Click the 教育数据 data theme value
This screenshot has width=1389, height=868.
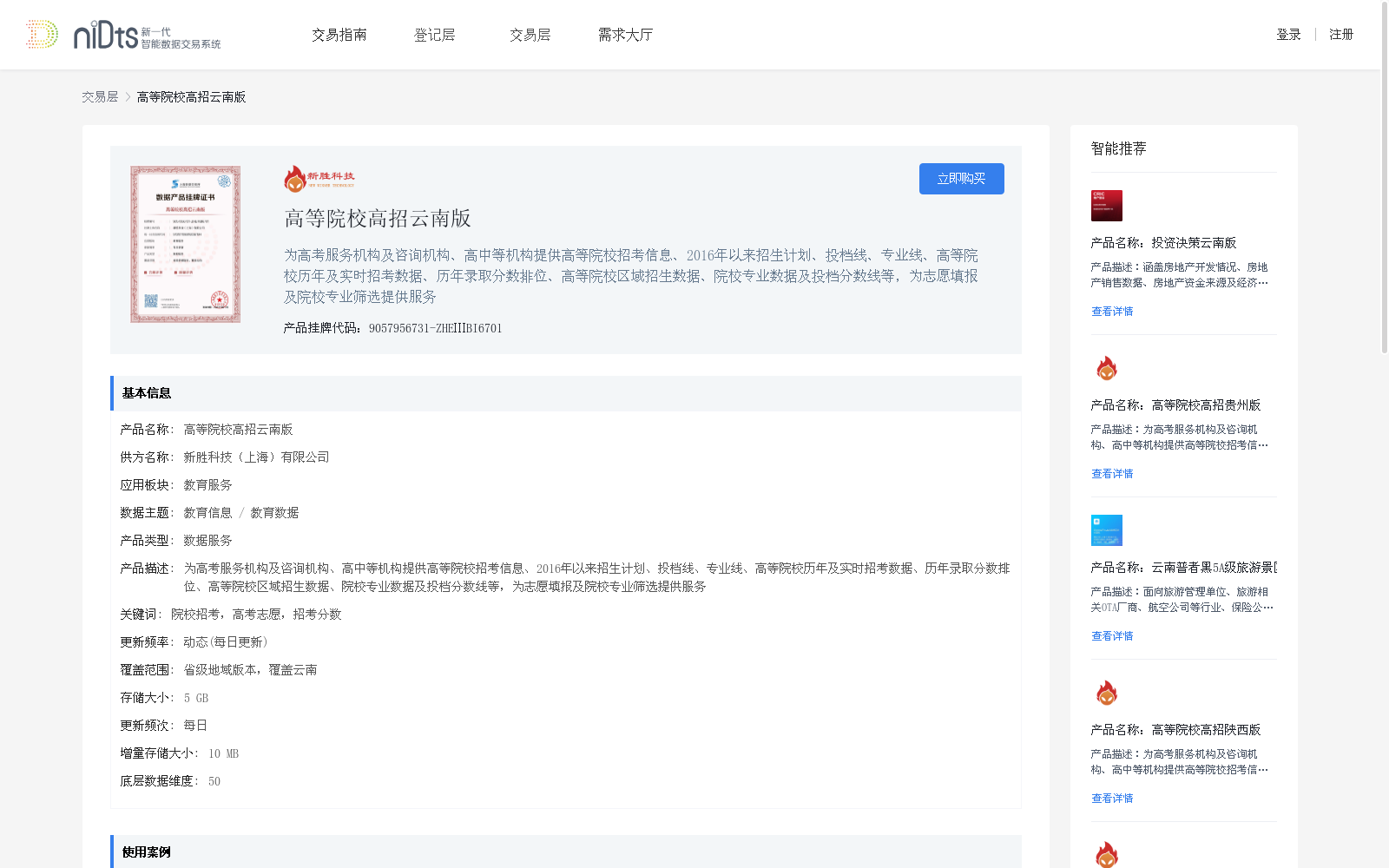(274, 513)
